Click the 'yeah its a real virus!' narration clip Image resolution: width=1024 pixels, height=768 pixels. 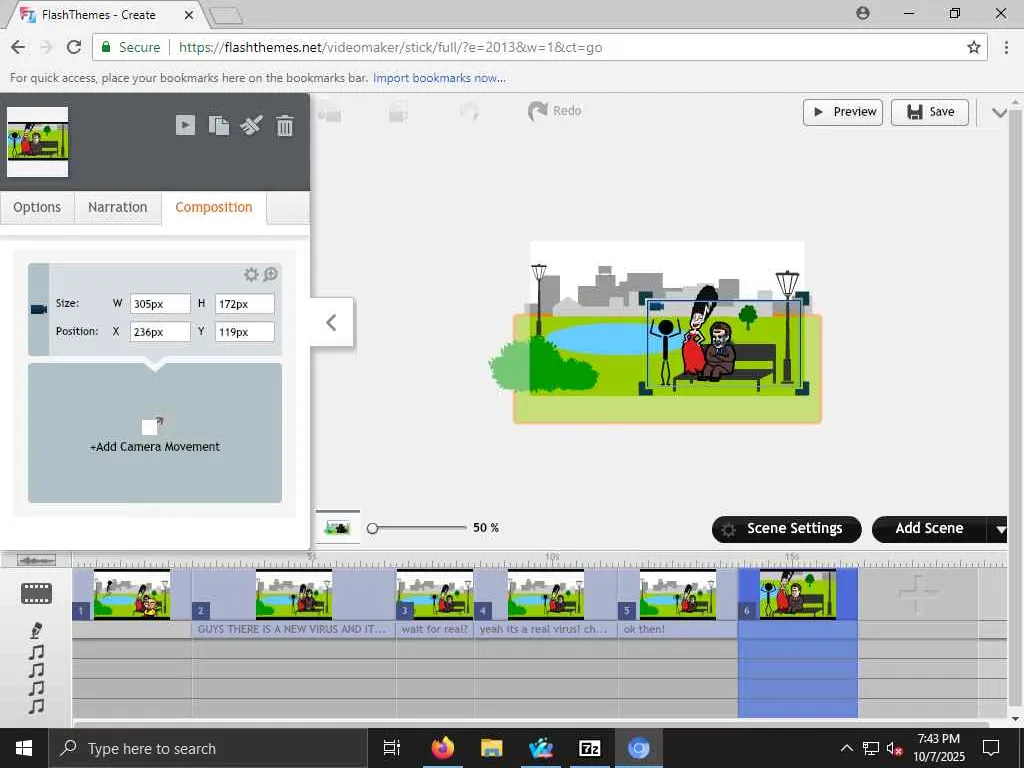545,630
